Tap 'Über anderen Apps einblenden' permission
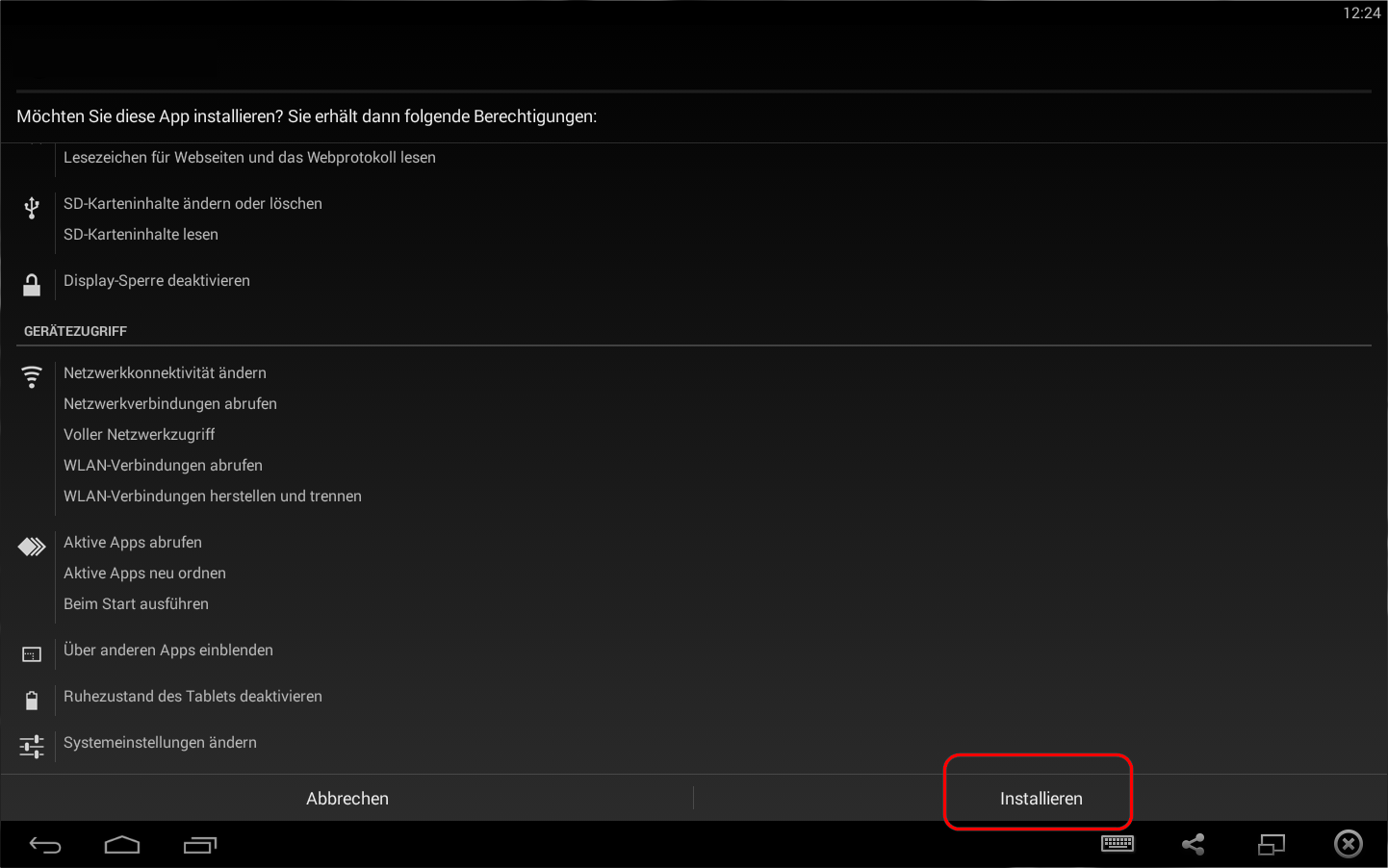The height and width of the screenshot is (868, 1388). point(168,650)
